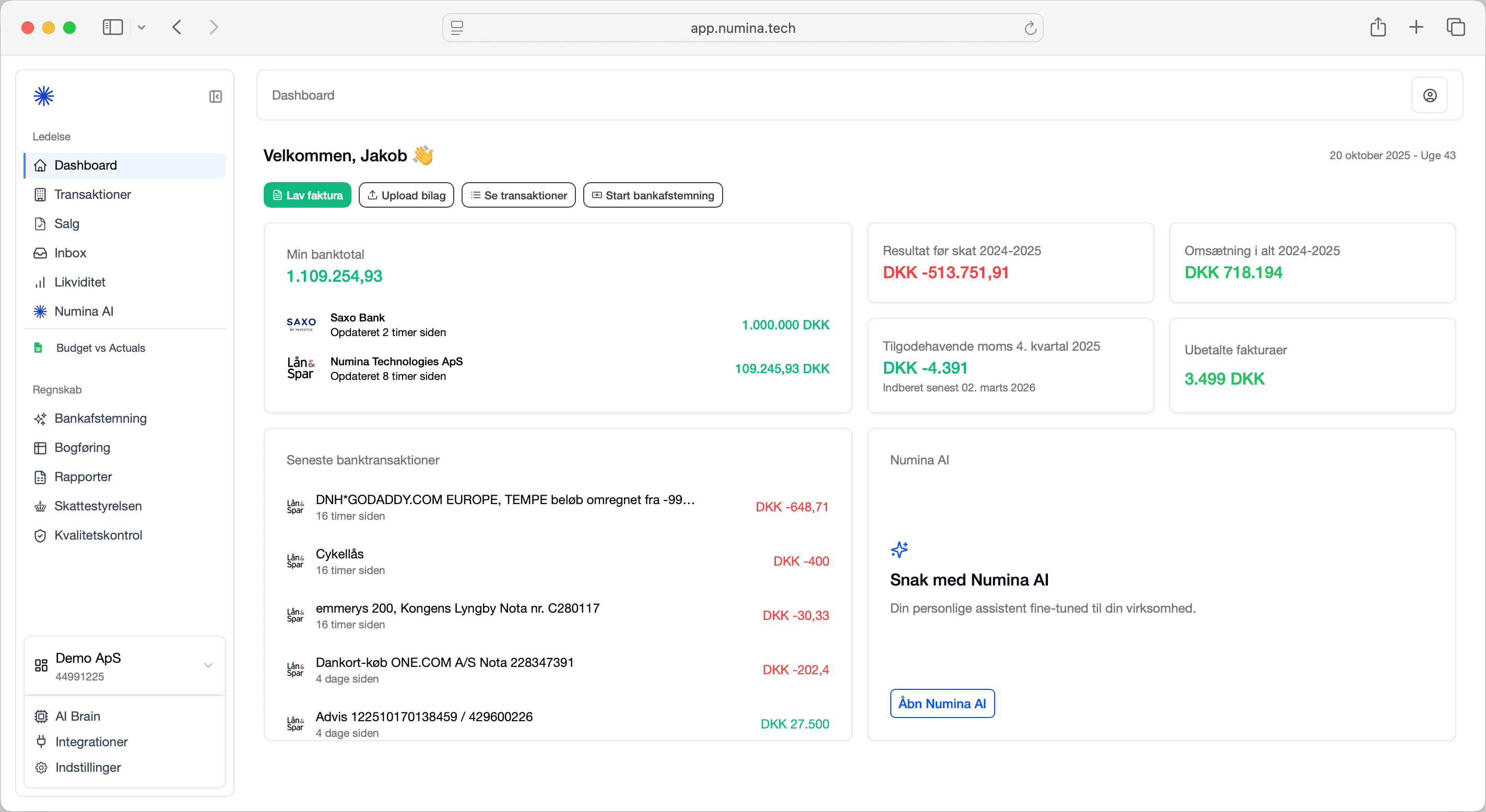
Task: Select the Skattestyrelsen crown icon
Action: (40, 506)
